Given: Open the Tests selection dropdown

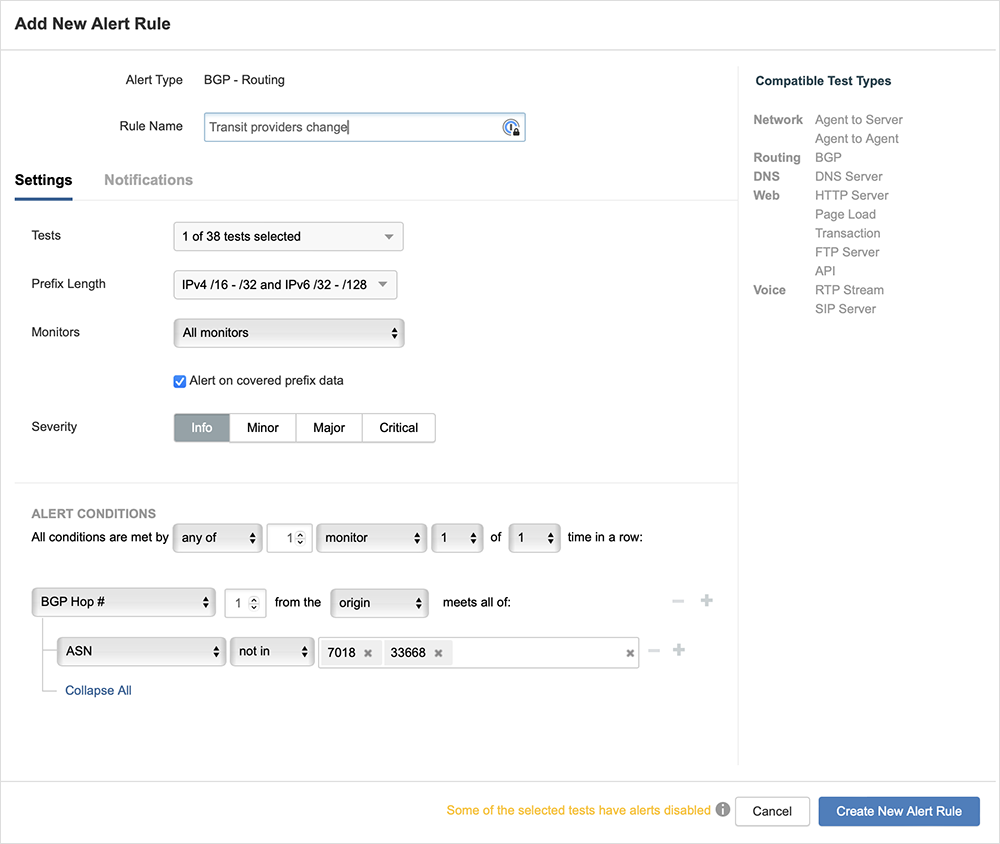Looking at the screenshot, I should click(x=288, y=236).
